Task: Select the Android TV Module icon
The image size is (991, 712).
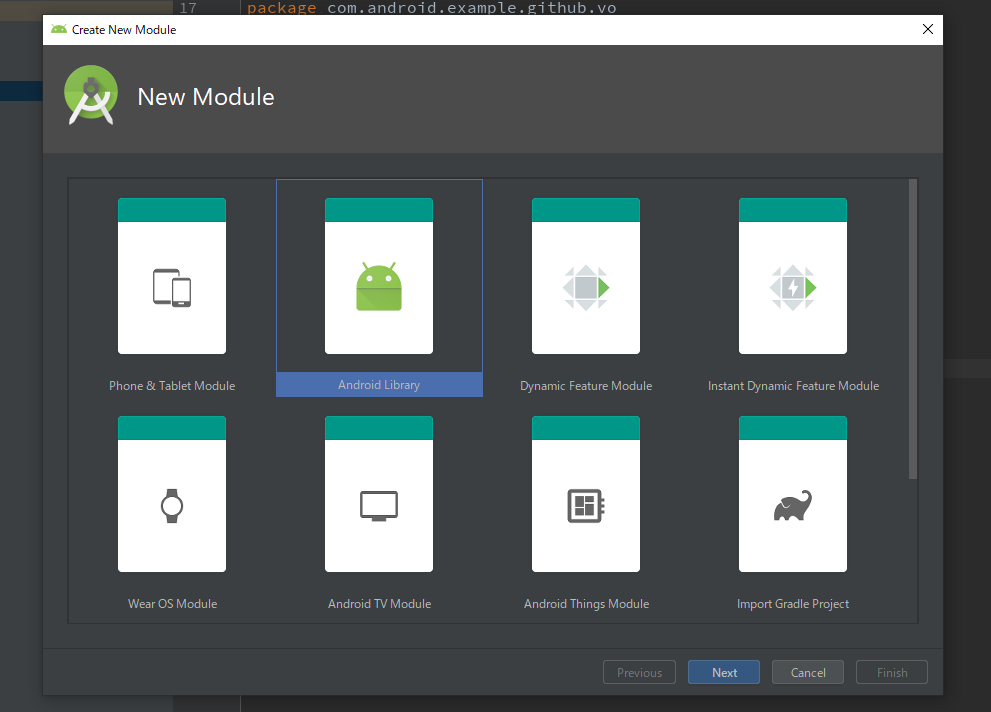Action: pos(379,506)
